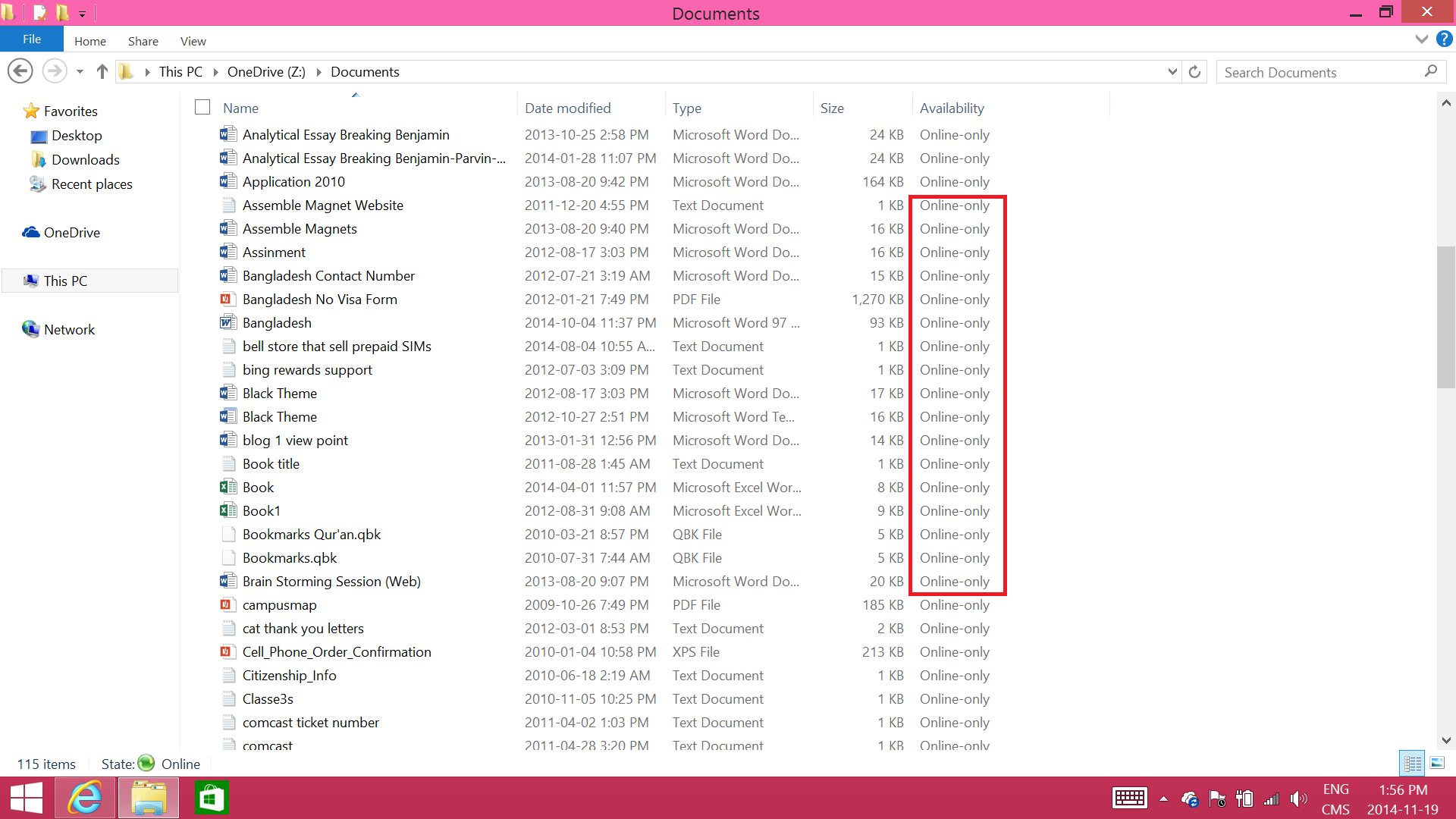Open Internet Explorer from taskbar
The height and width of the screenshot is (819, 1456).
[85, 798]
